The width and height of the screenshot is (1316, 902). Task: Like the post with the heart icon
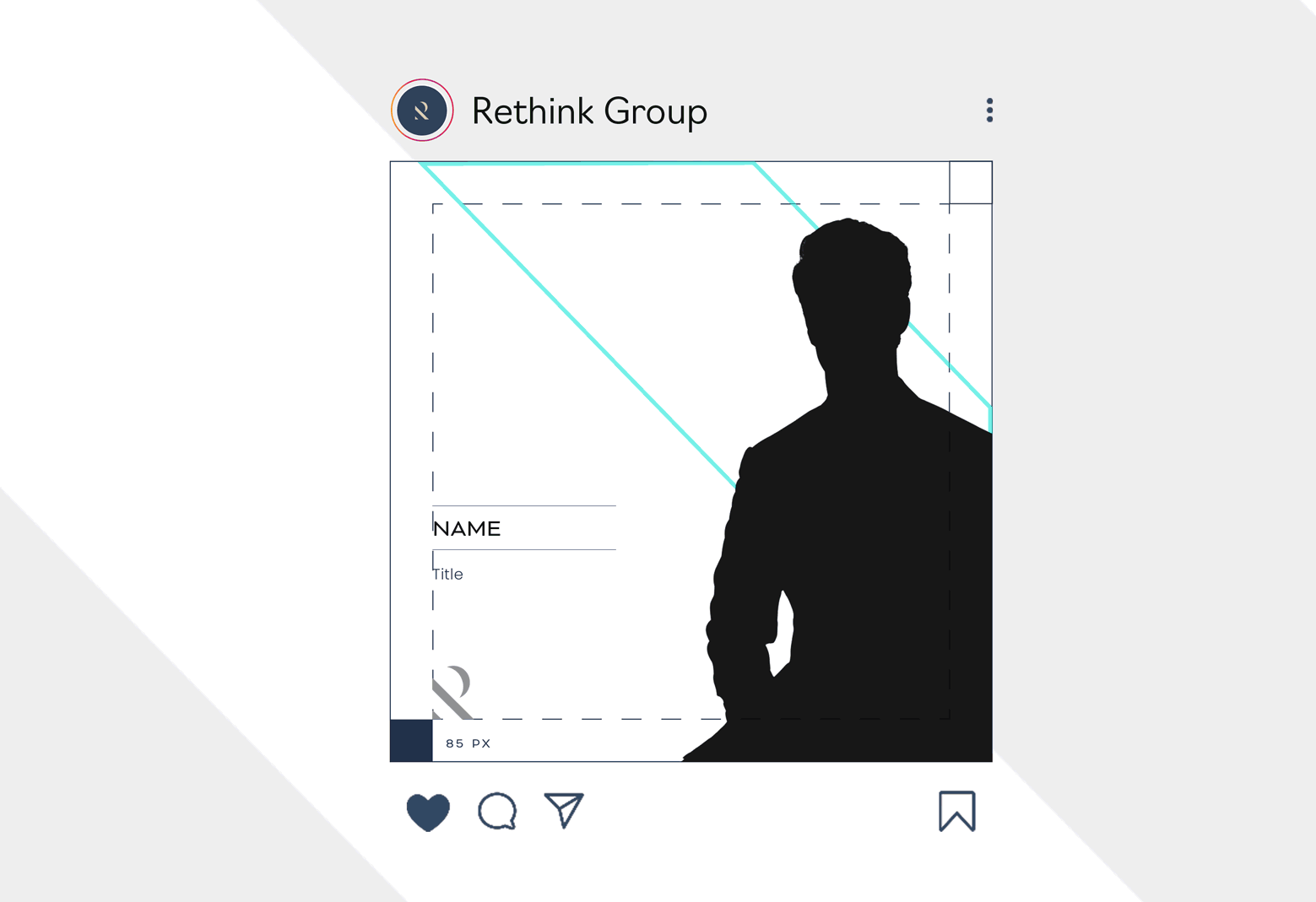pos(428,812)
